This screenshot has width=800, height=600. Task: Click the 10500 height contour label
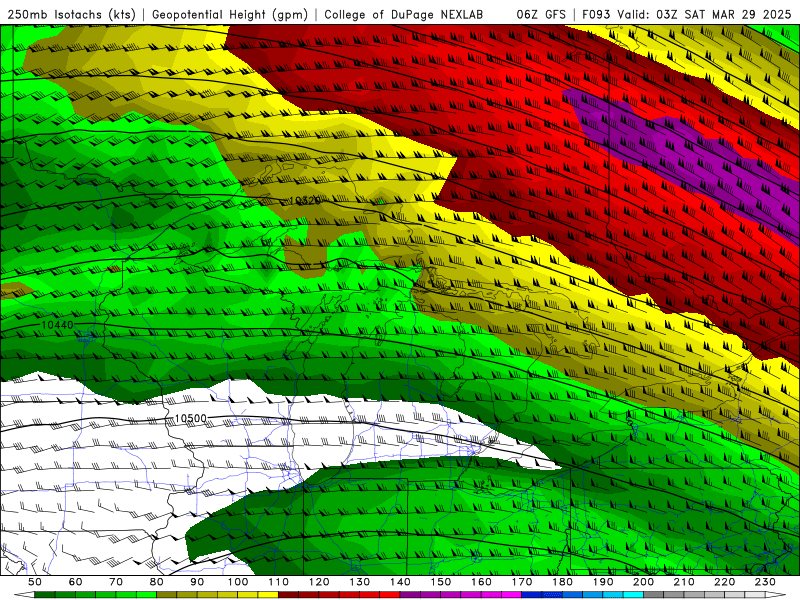(x=190, y=418)
